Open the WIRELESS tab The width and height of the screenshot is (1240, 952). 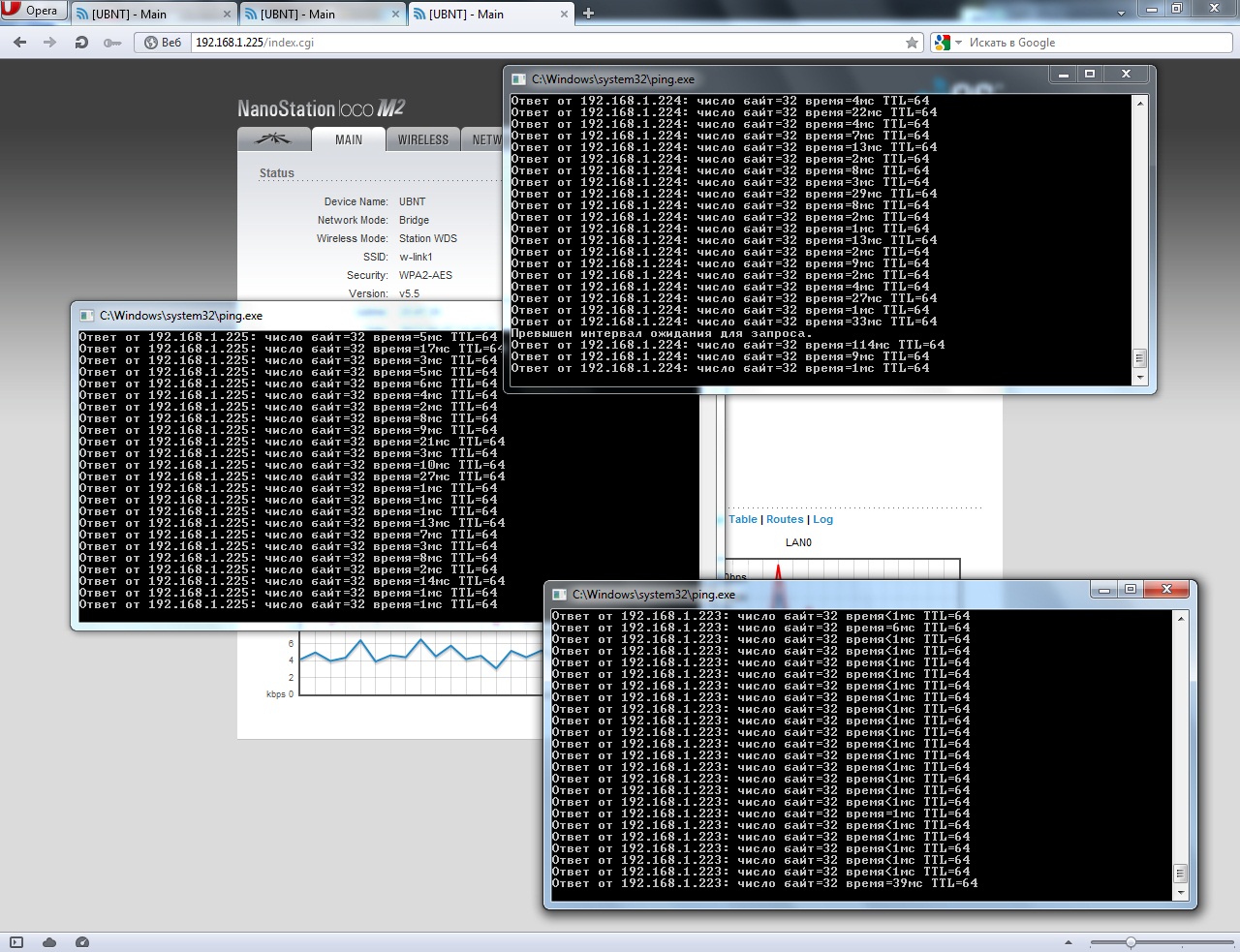(423, 139)
